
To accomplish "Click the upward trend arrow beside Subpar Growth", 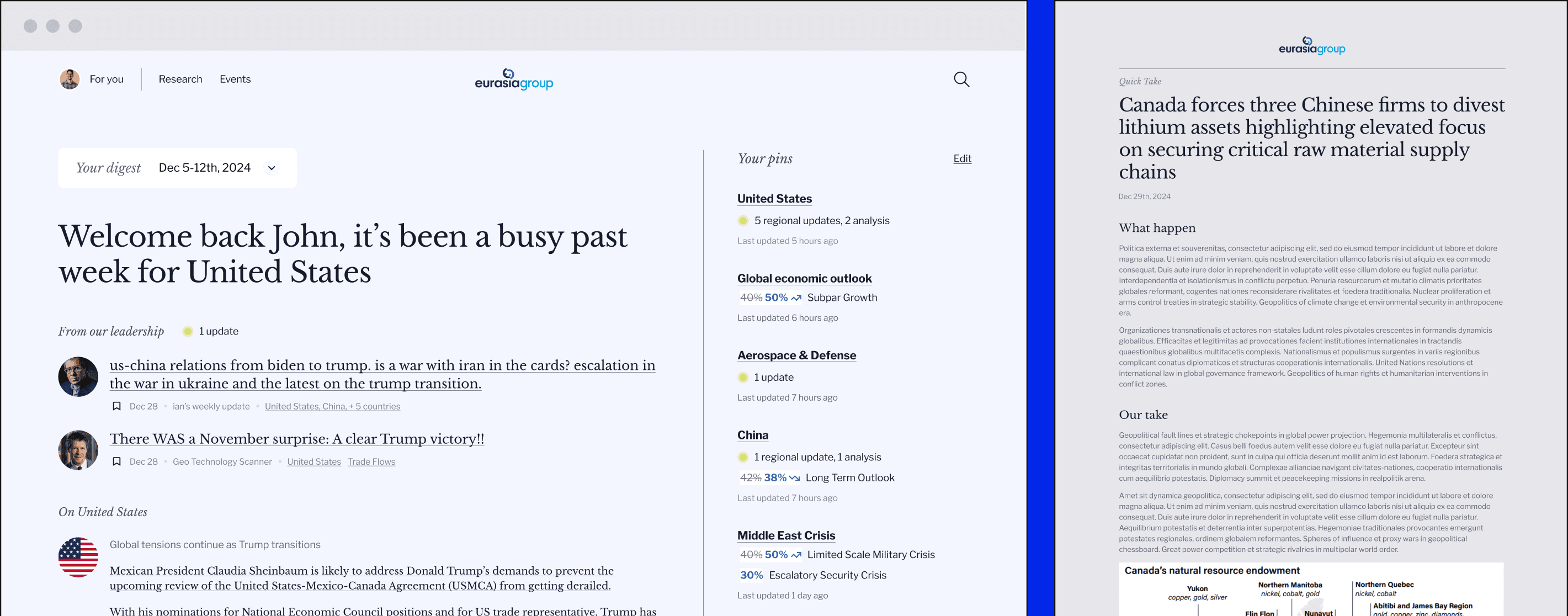I will (x=796, y=298).
